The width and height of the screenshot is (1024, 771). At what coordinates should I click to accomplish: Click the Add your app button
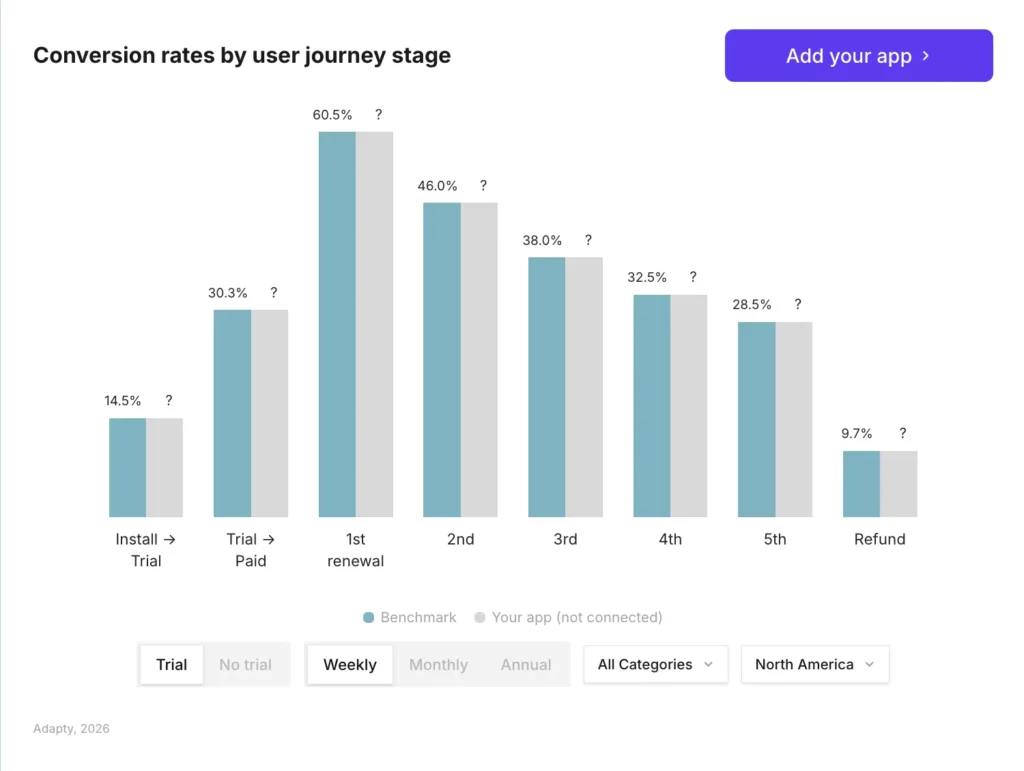point(857,56)
